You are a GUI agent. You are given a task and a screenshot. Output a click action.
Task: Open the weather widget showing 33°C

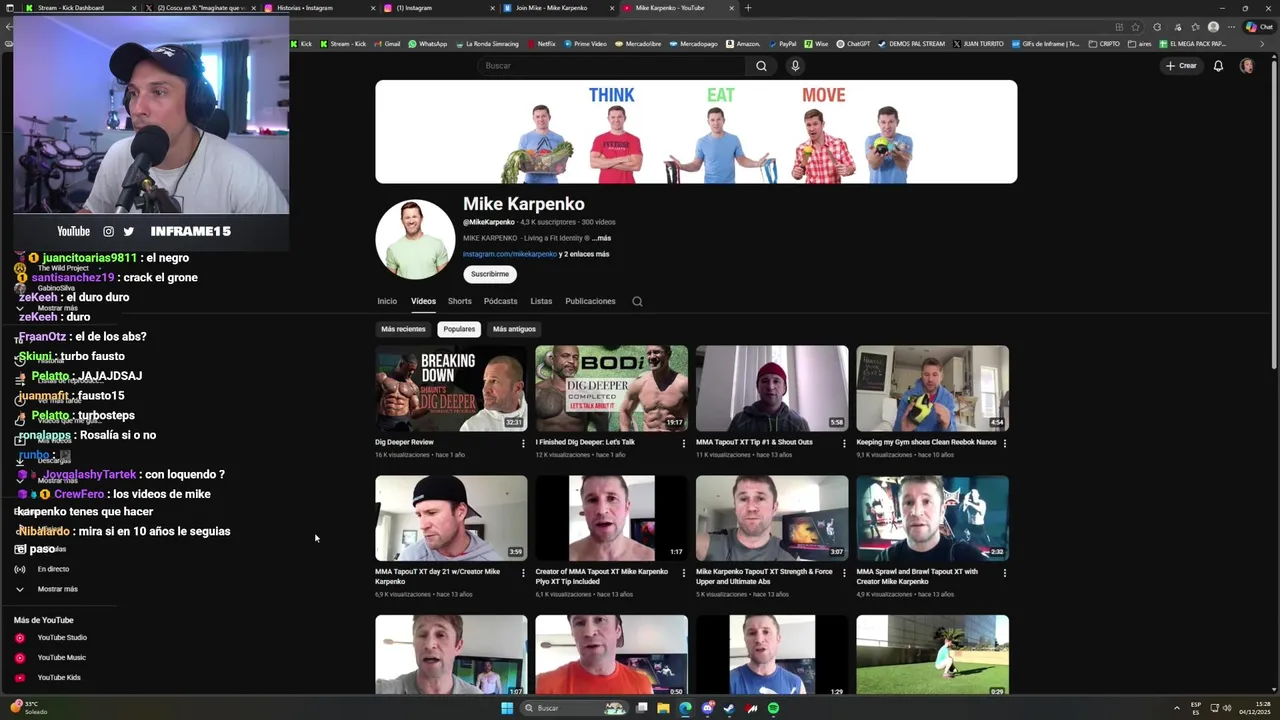[29, 708]
